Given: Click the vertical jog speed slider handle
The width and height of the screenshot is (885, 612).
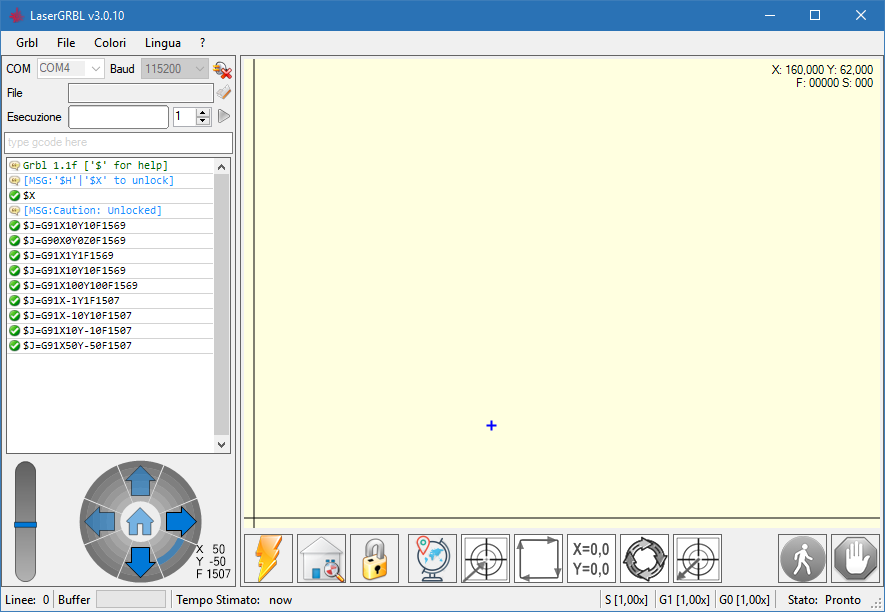Looking at the screenshot, I should (25, 525).
